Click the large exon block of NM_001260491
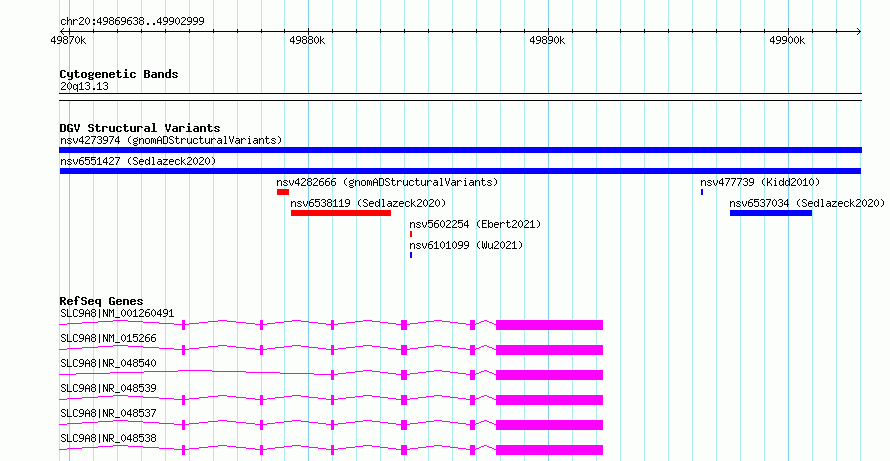 [x=549, y=325]
